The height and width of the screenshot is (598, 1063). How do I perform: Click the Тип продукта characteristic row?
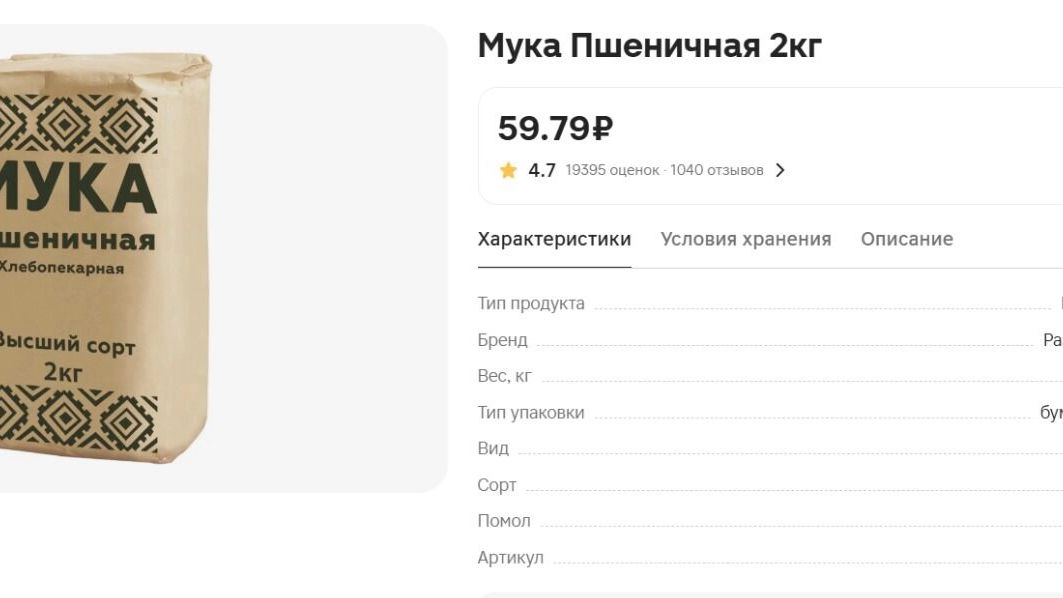770,303
